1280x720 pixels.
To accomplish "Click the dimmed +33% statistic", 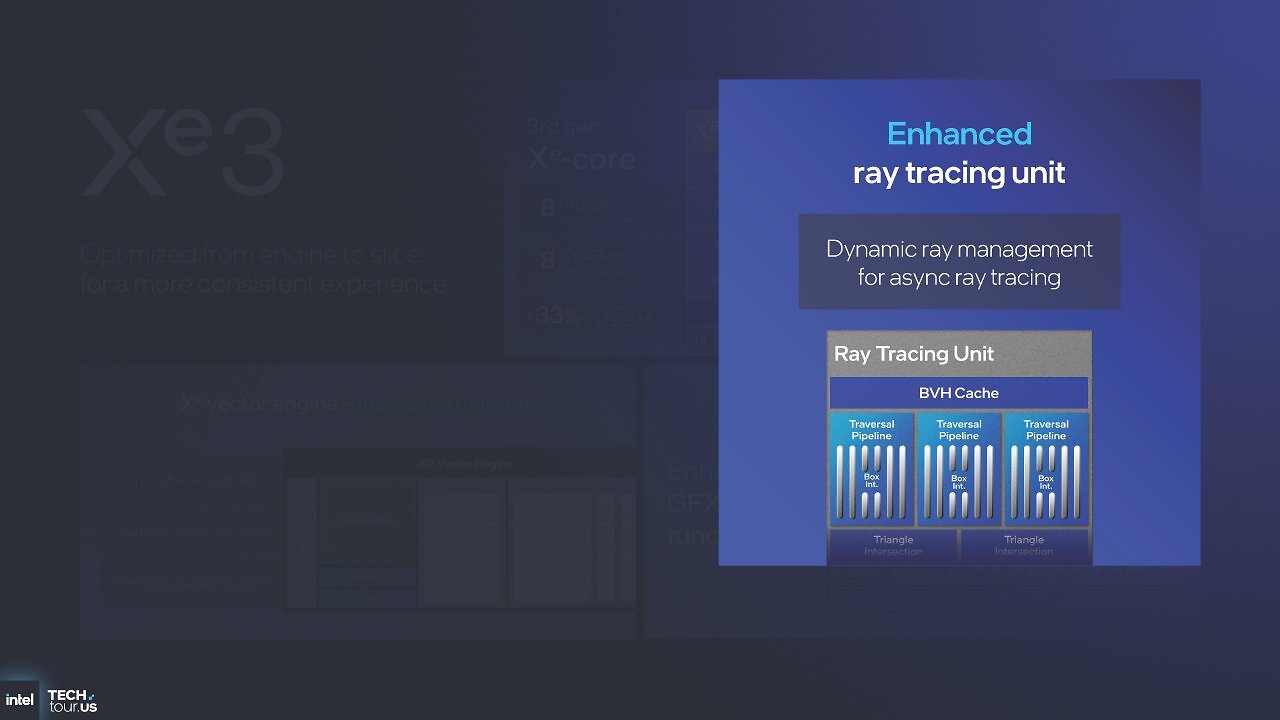I will pyautogui.click(x=553, y=316).
